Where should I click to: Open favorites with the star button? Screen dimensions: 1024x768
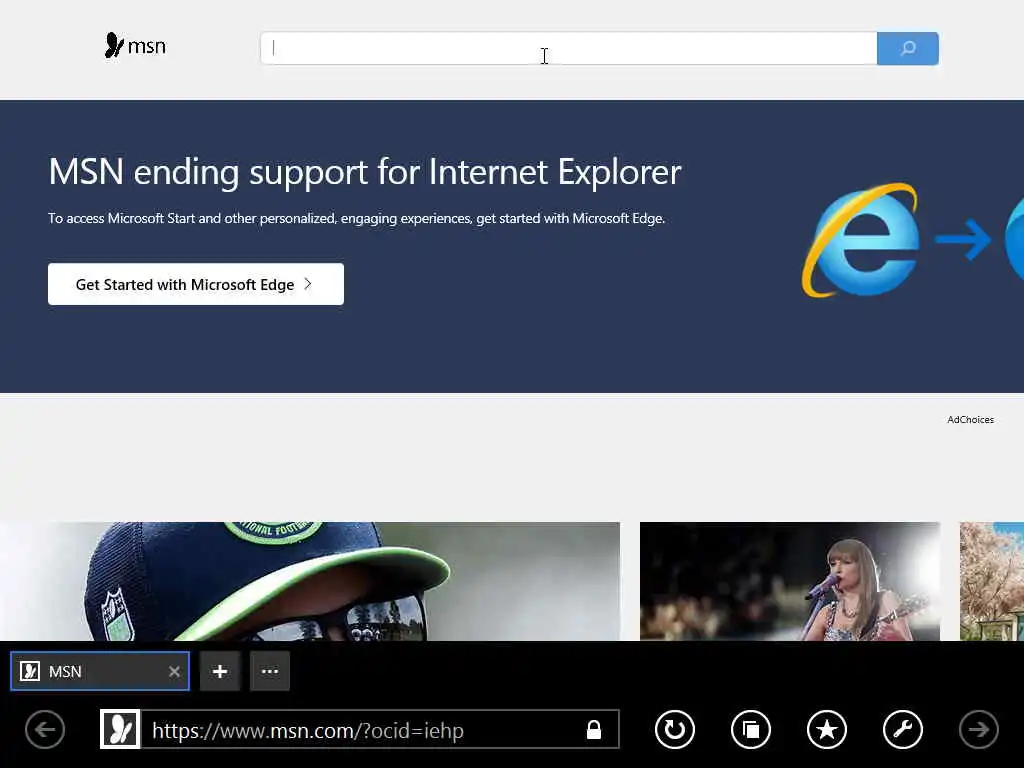(x=827, y=729)
